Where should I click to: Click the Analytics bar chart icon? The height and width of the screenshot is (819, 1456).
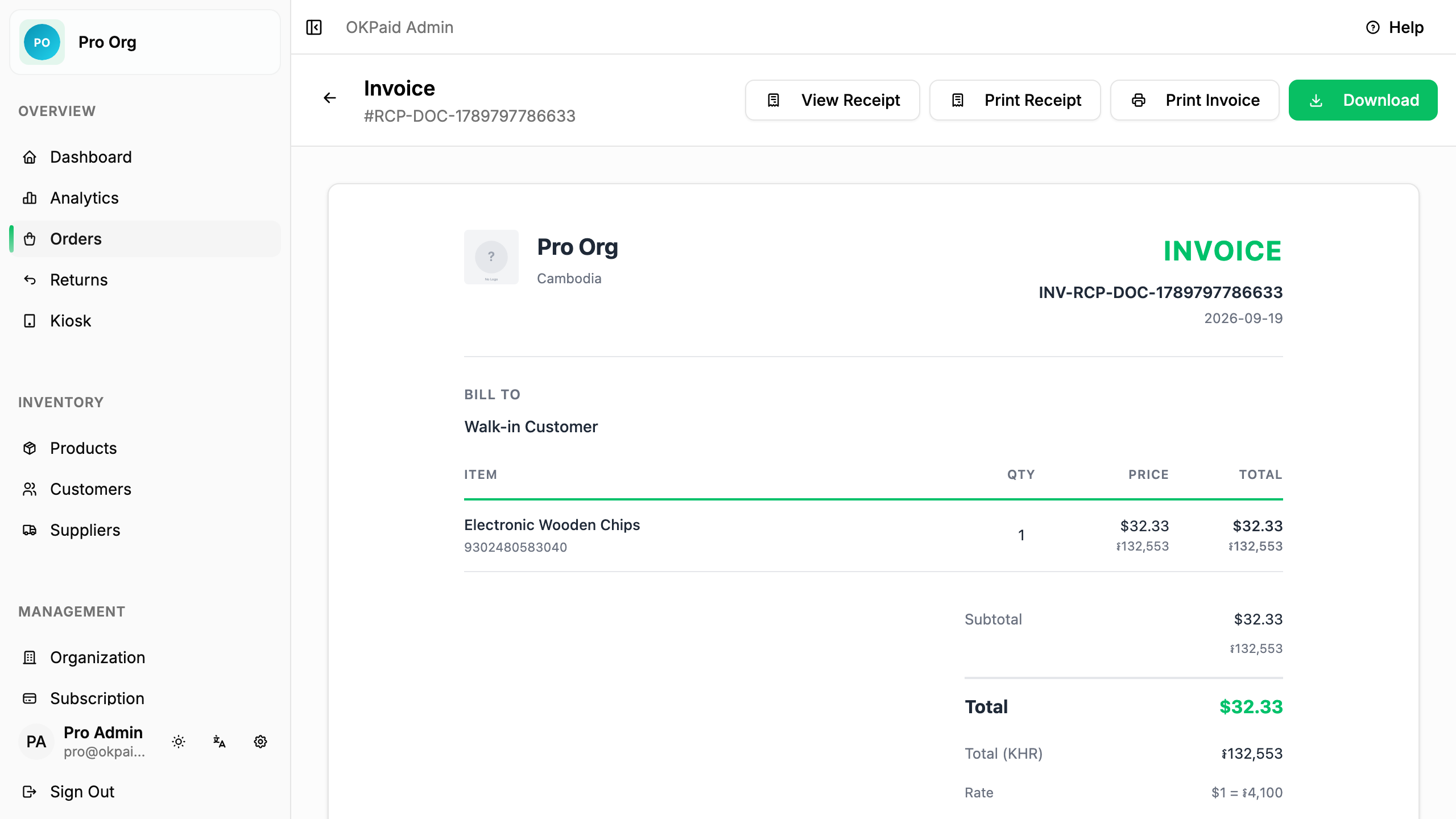(x=30, y=198)
